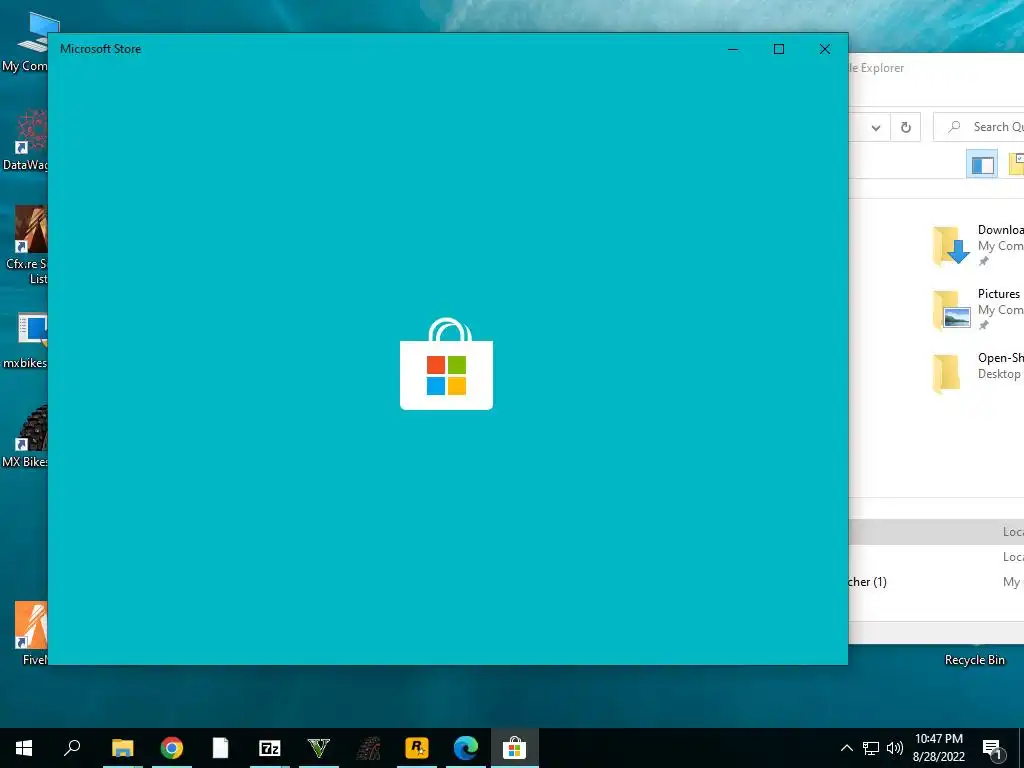Open the notification action center
This screenshot has width=1024, height=768.
[992, 749]
